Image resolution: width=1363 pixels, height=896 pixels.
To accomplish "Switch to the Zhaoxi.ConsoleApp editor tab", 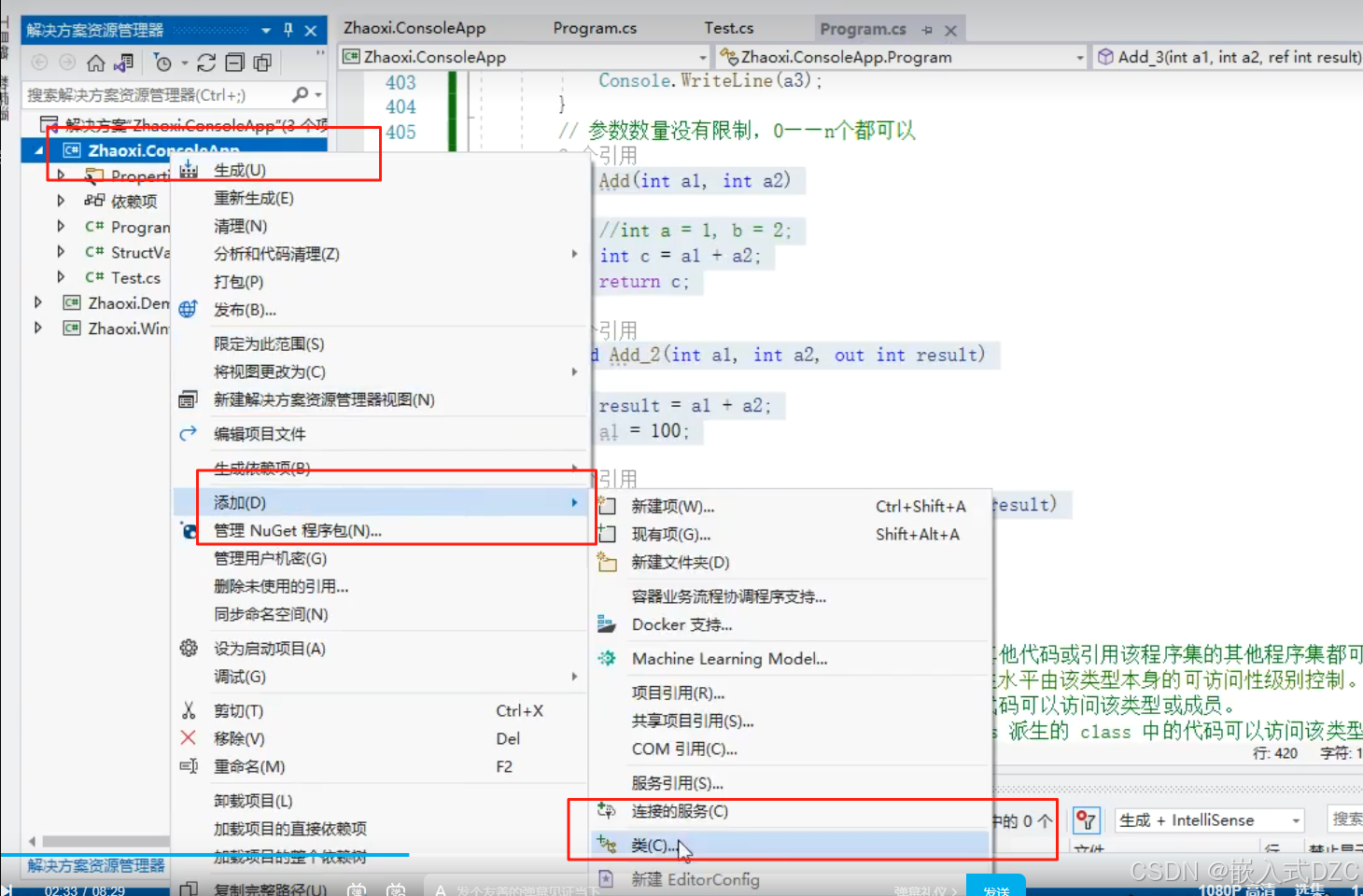I will point(415,28).
